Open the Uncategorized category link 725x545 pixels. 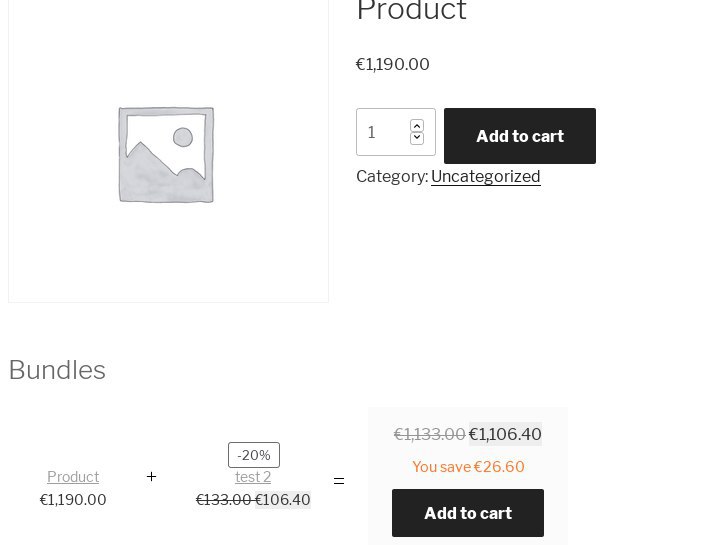[x=485, y=177]
